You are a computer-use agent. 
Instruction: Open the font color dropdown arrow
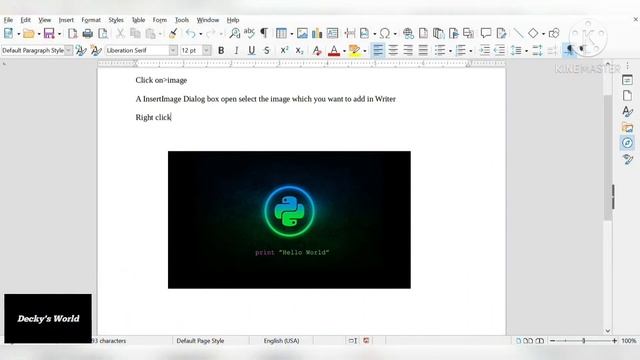click(344, 51)
